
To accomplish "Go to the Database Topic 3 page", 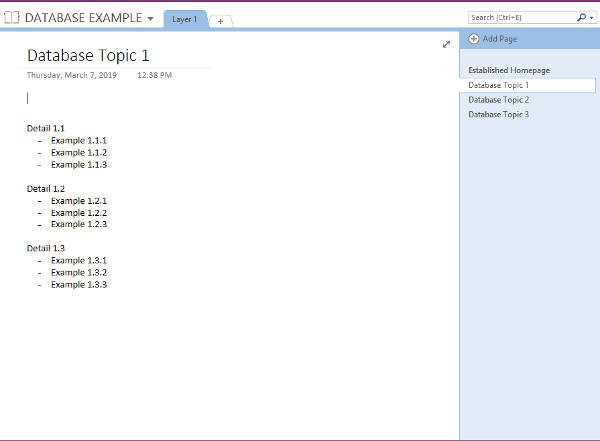I will coord(499,114).
